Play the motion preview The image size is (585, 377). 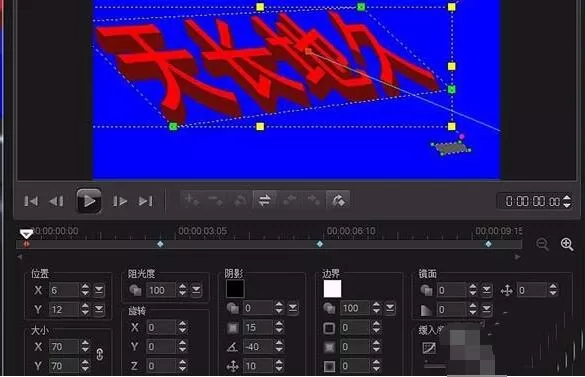click(x=89, y=201)
